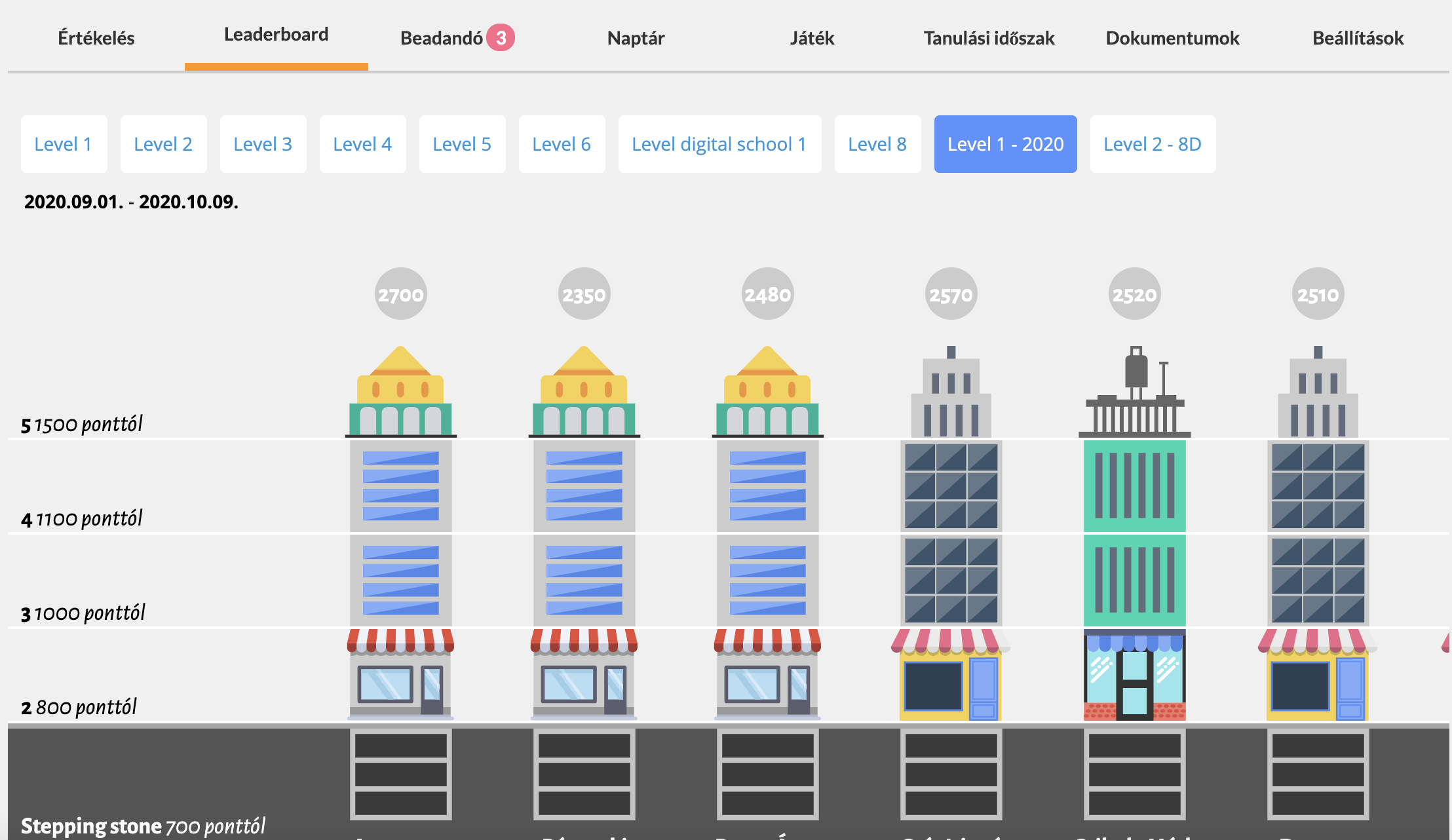Image resolution: width=1452 pixels, height=840 pixels.
Task: Open the Beállítások tab
Action: point(1358,38)
